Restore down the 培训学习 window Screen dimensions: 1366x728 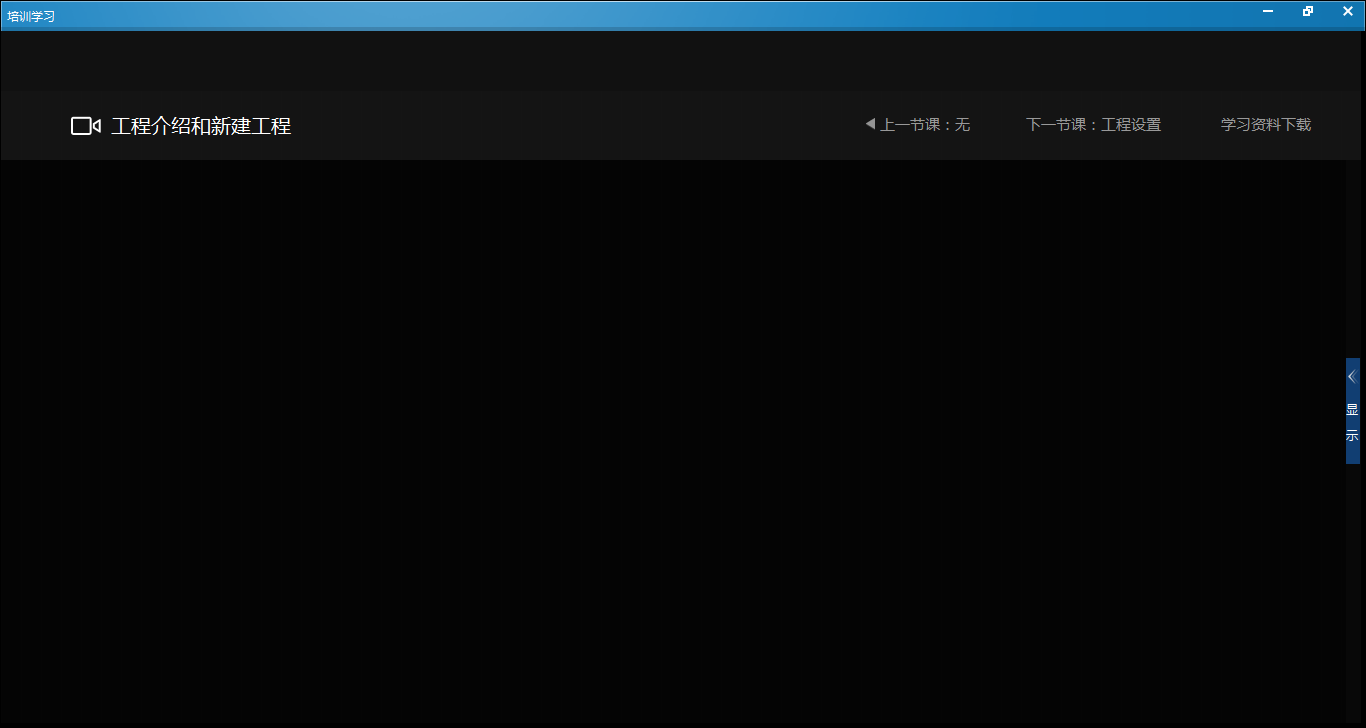1308,11
